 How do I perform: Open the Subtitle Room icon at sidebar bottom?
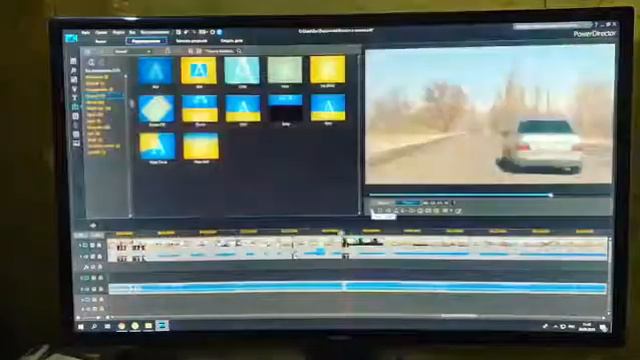point(76,143)
